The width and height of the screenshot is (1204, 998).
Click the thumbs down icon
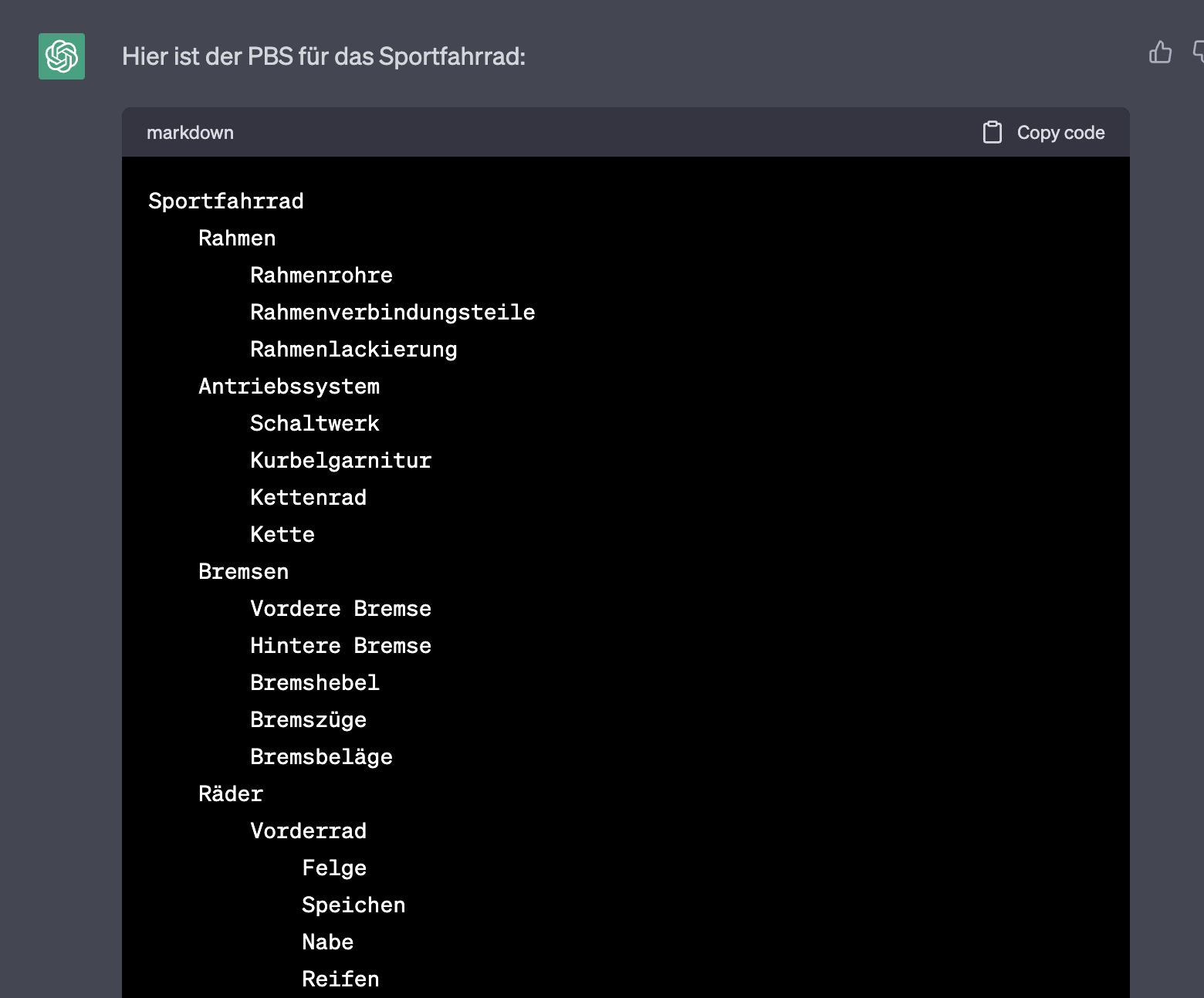pyautogui.click(x=1198, y=52)
